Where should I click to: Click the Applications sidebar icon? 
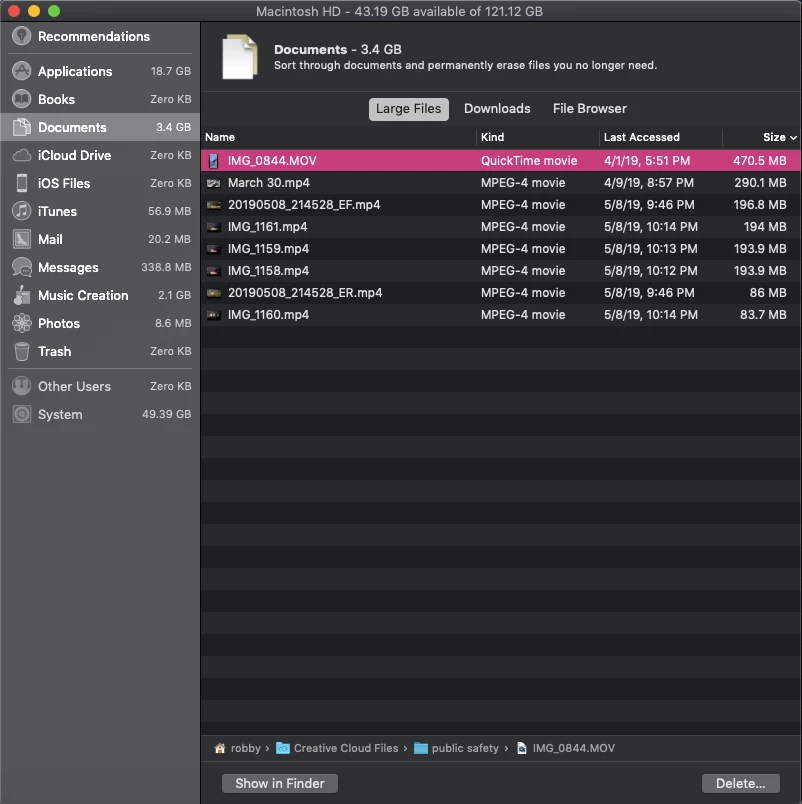tap(22, 71)
